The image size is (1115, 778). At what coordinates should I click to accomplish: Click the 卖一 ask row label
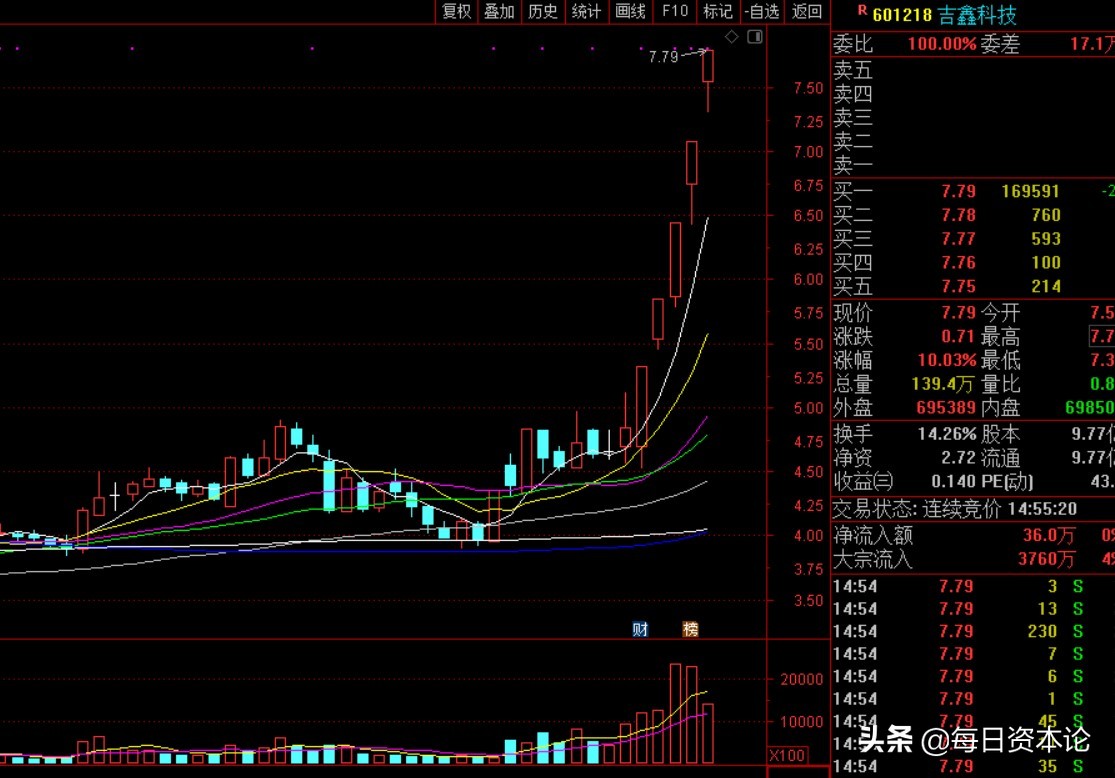(x=853, y=165)
